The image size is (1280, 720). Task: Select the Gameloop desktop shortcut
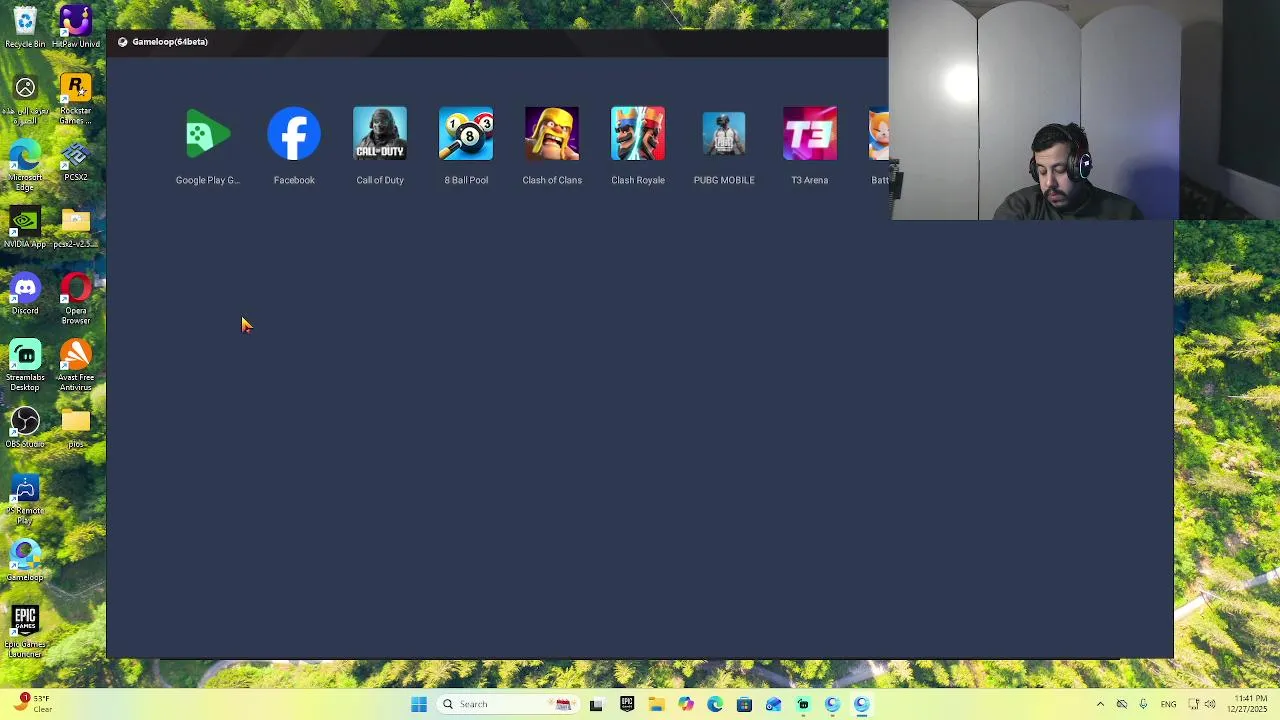pos(25,561)
